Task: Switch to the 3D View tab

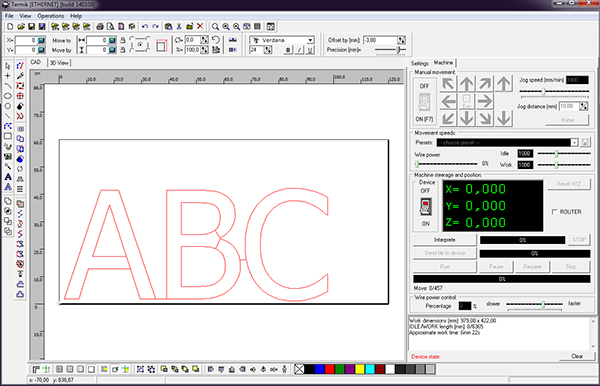Action: point(59,63)
